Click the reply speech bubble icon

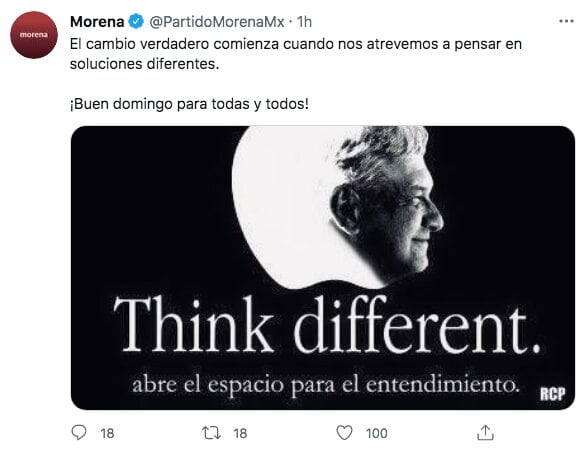click(x=79, y=432)
